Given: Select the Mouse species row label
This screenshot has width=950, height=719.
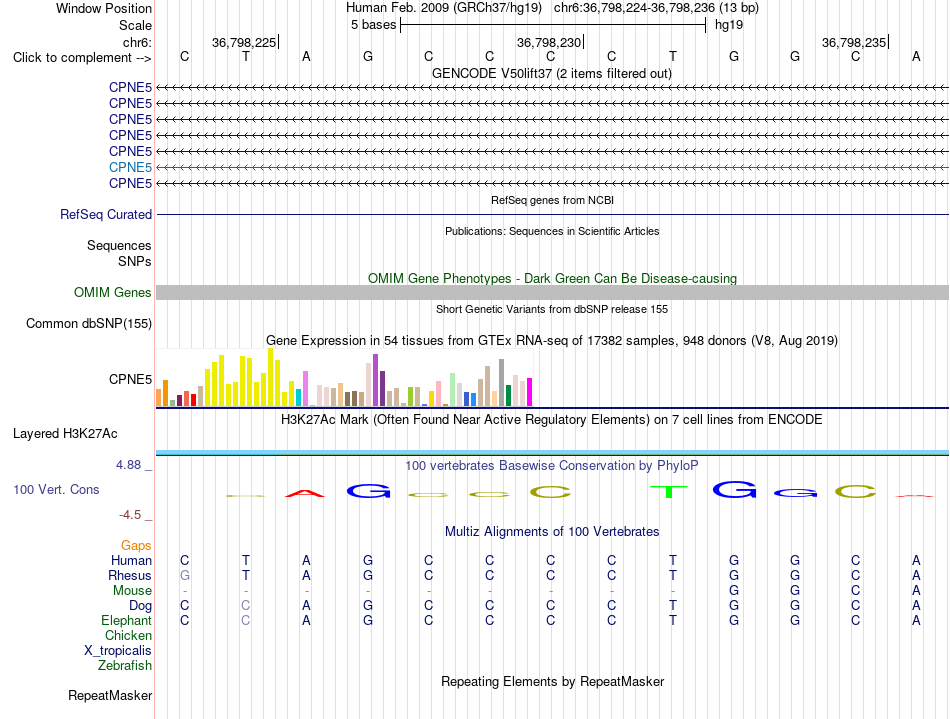Looking at the screenshot, I should pos(132,591).
